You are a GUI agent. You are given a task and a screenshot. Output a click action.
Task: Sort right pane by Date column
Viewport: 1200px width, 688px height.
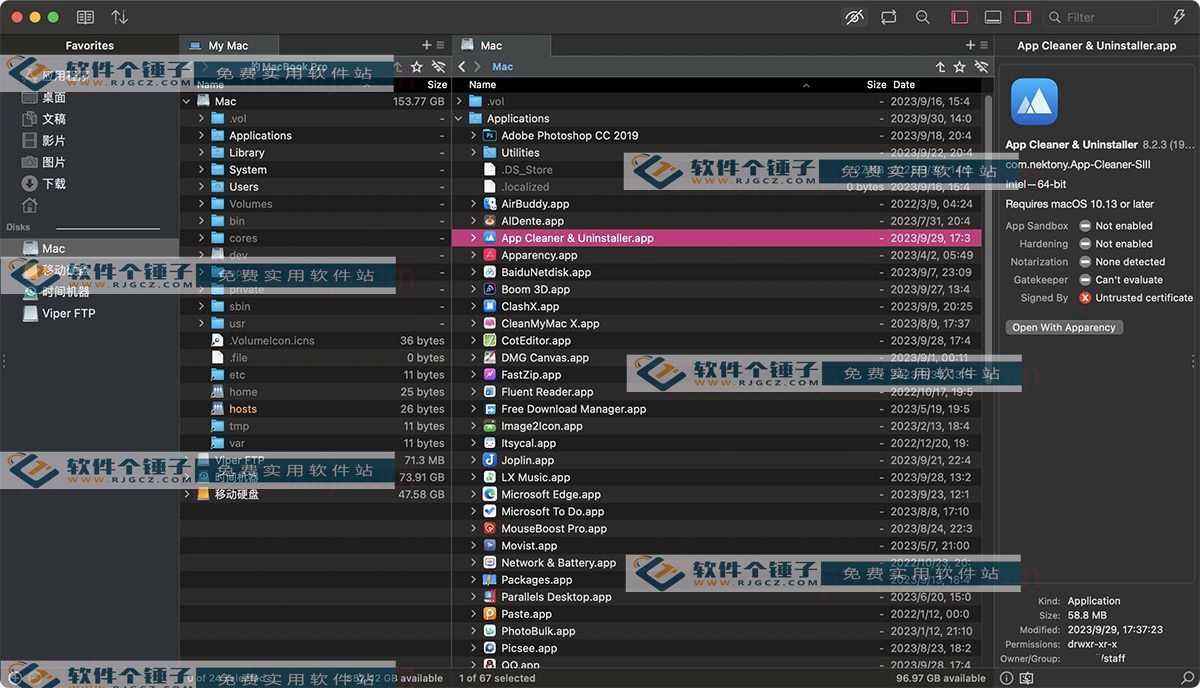tap(904, 85)
